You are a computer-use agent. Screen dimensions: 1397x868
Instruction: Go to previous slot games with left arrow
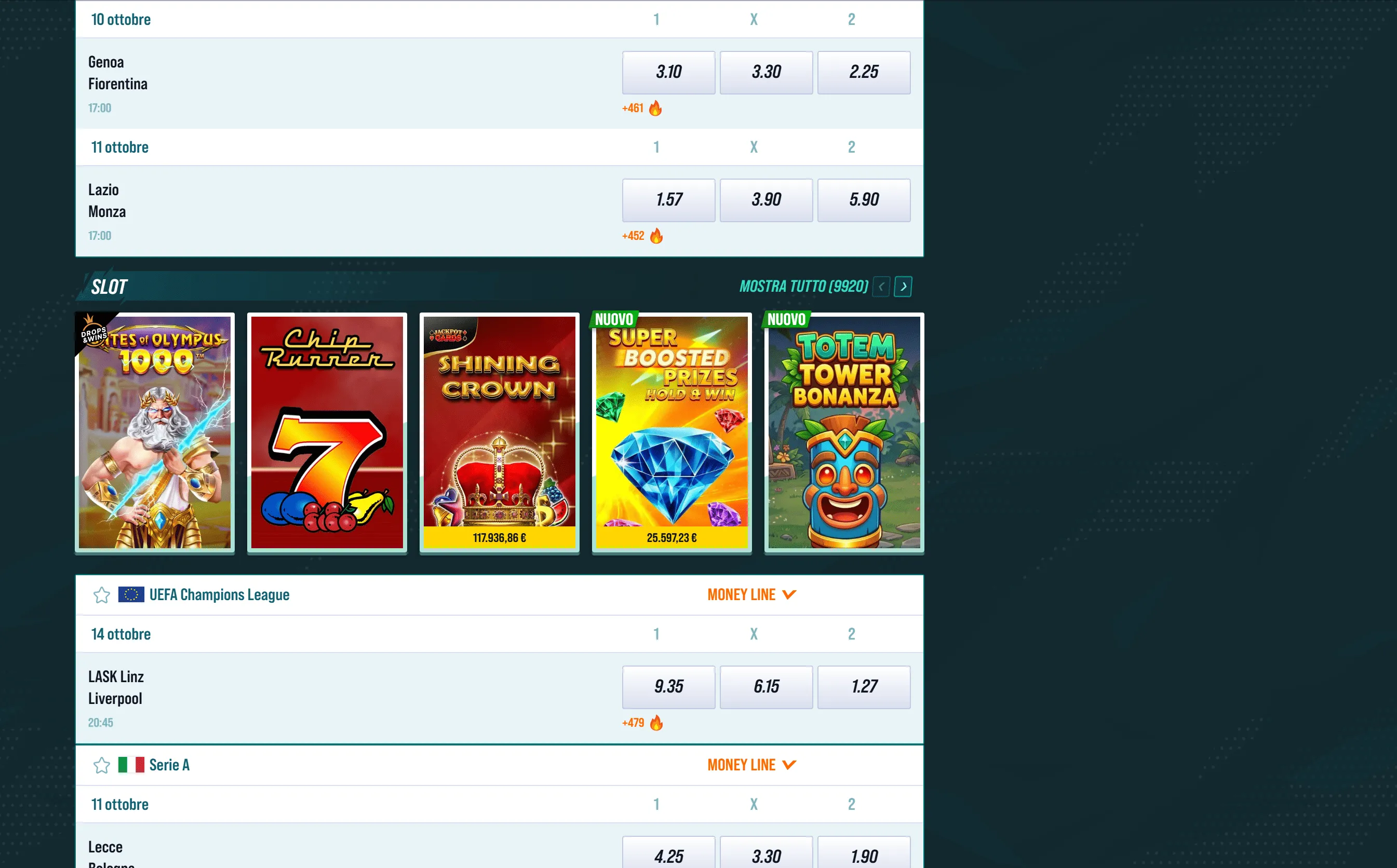point(881,287)
